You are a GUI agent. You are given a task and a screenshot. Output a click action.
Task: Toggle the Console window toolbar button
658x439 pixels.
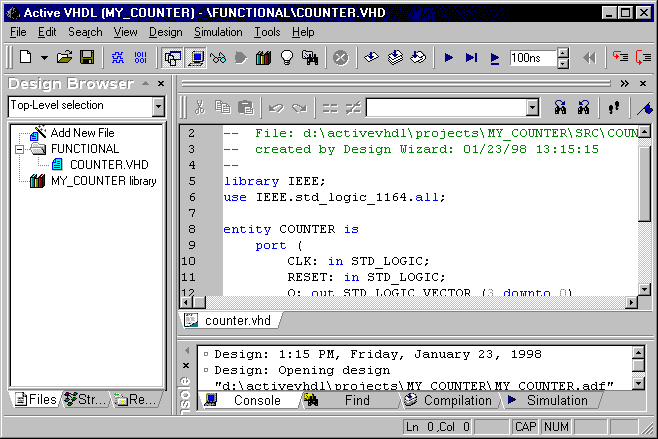point(195,58)
